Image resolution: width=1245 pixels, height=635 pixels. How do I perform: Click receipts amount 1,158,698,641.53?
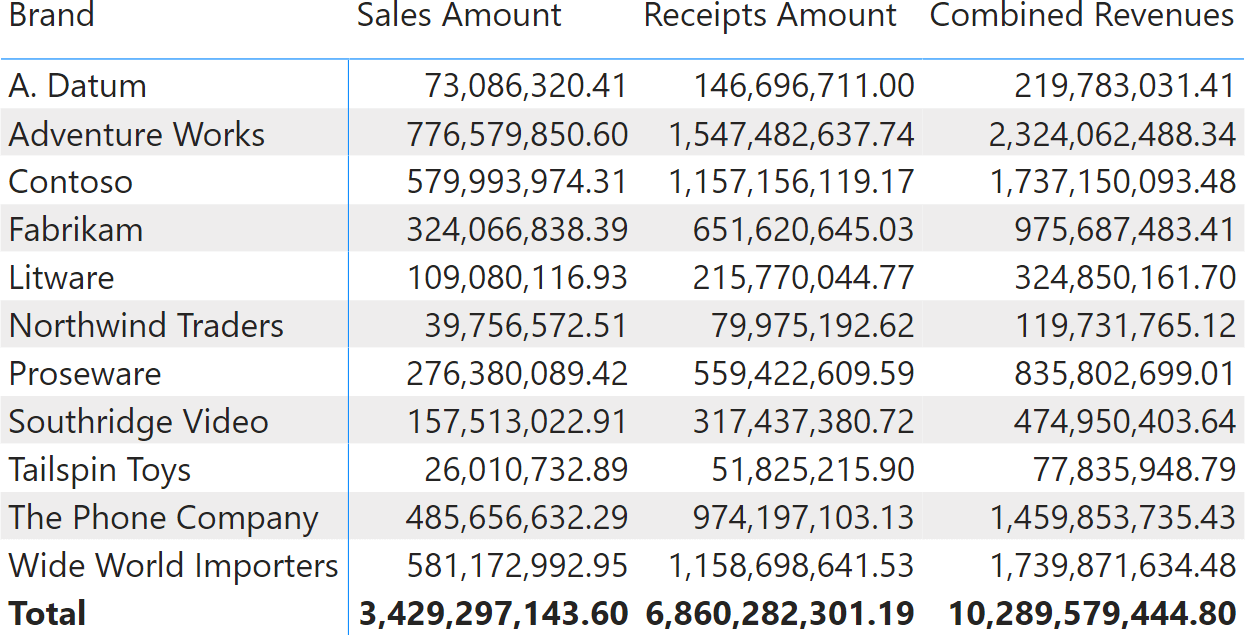(791, 566)
